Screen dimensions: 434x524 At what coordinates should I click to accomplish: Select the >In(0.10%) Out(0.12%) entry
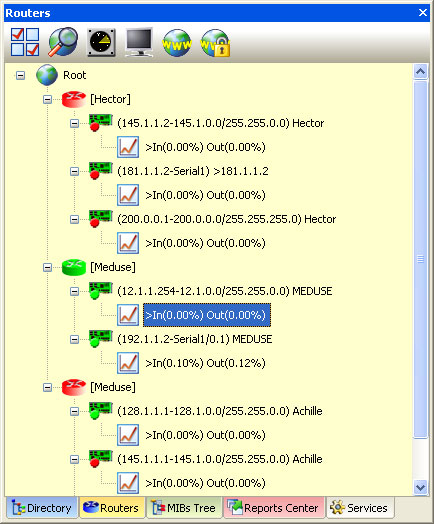coord(205,363)
